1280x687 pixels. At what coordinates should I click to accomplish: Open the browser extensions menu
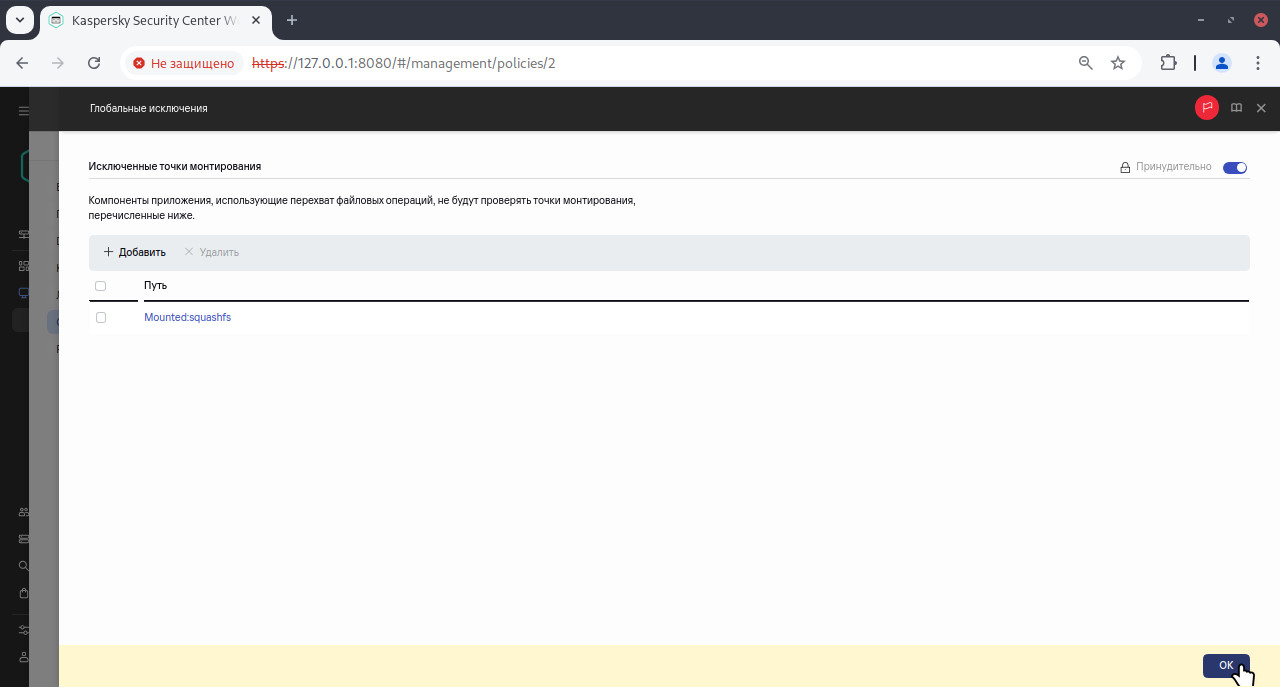[x=1168, y=63]
